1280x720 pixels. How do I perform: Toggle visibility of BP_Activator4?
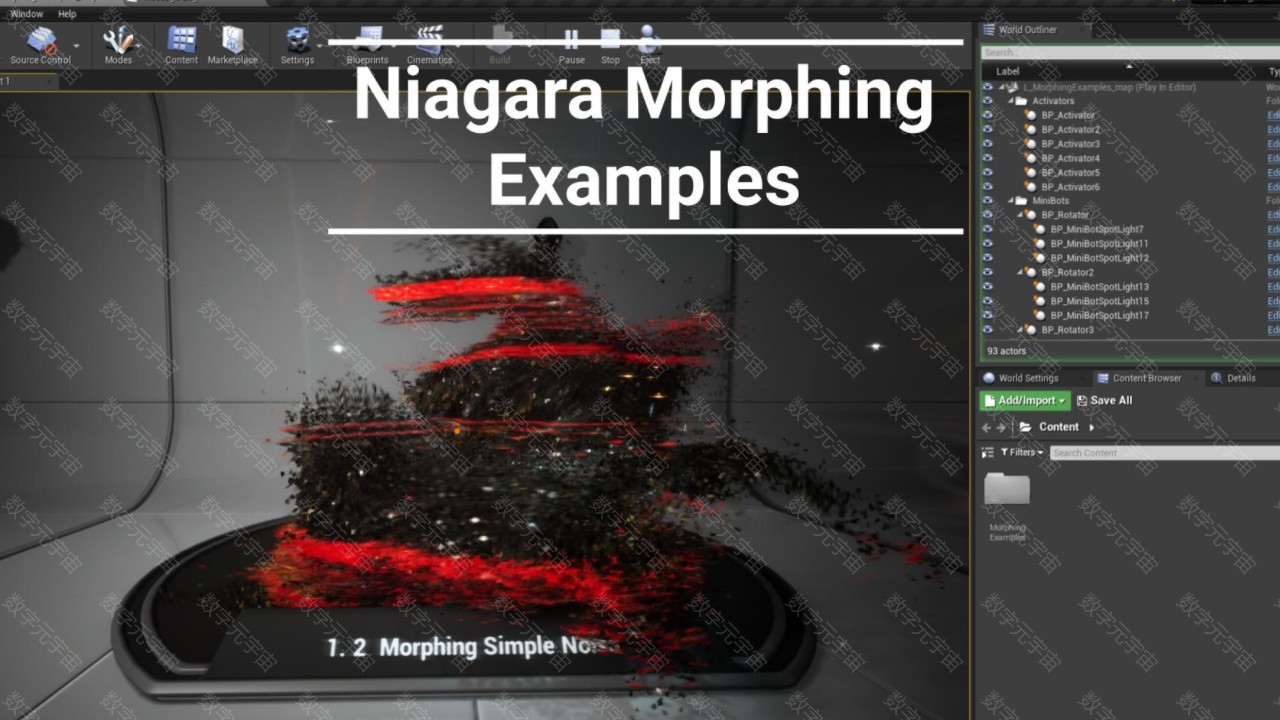point(988,158)
